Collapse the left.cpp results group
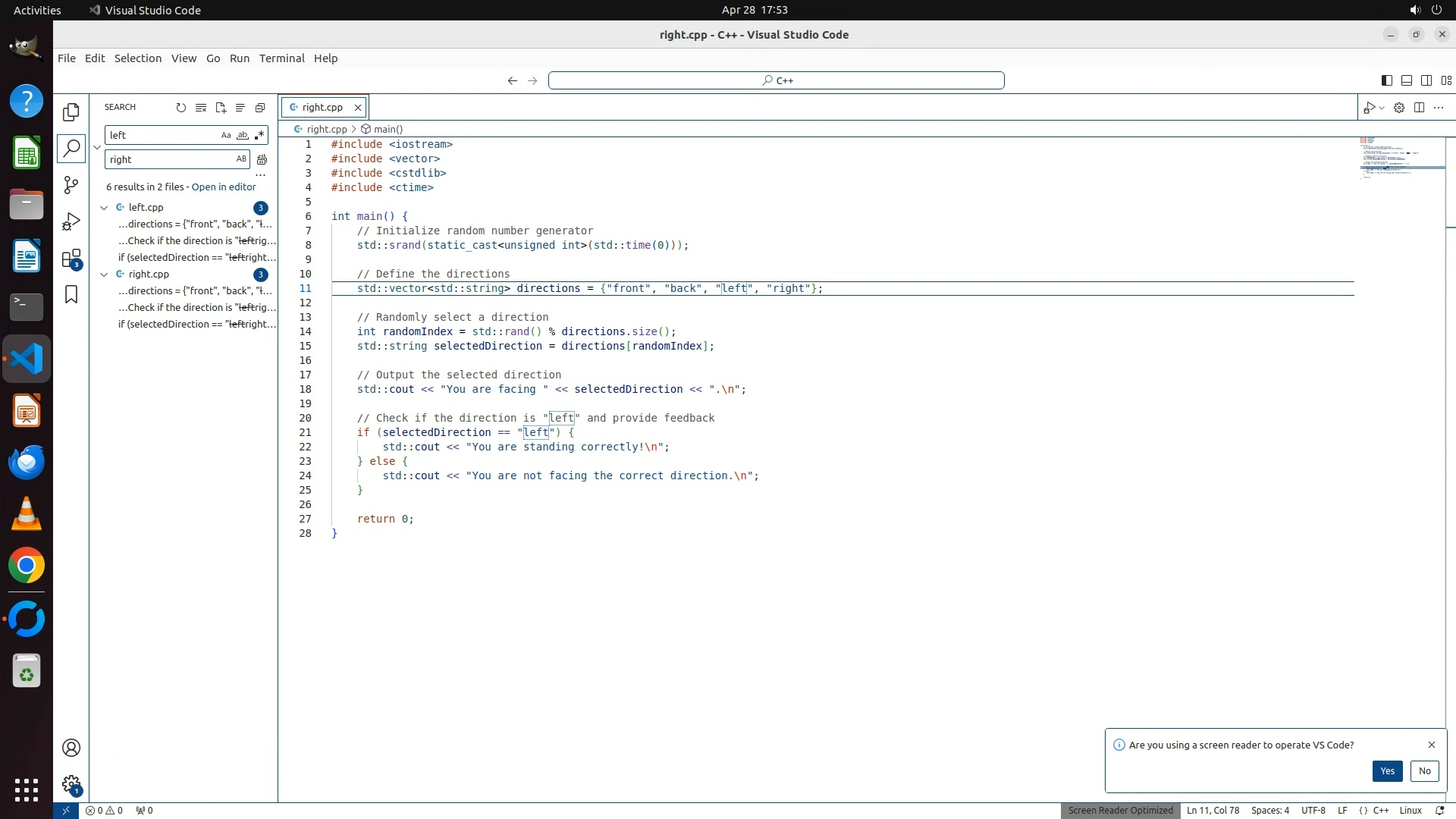 coord(104,208)
